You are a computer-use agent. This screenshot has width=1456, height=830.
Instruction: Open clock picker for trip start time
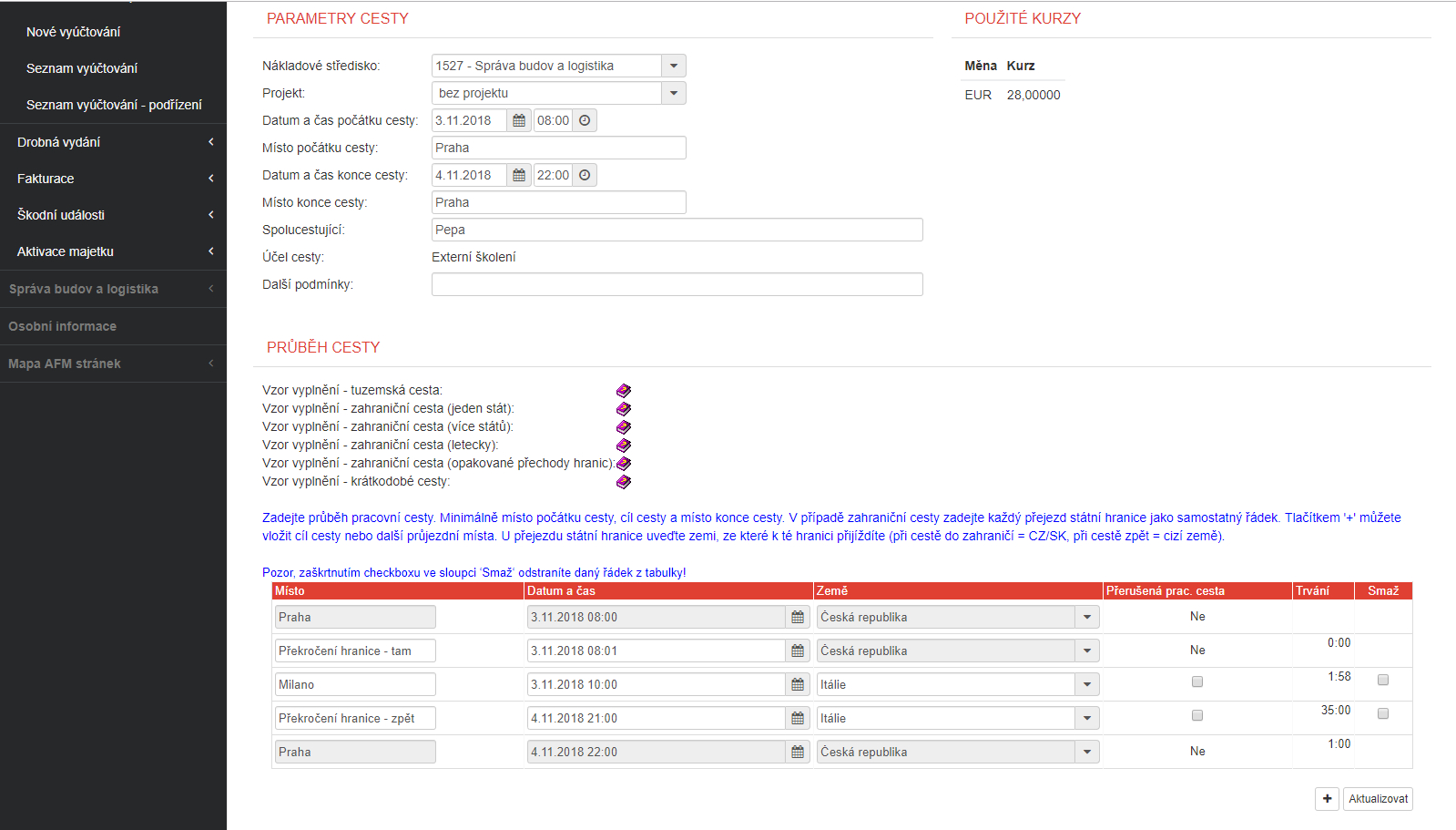coord(585,120)
